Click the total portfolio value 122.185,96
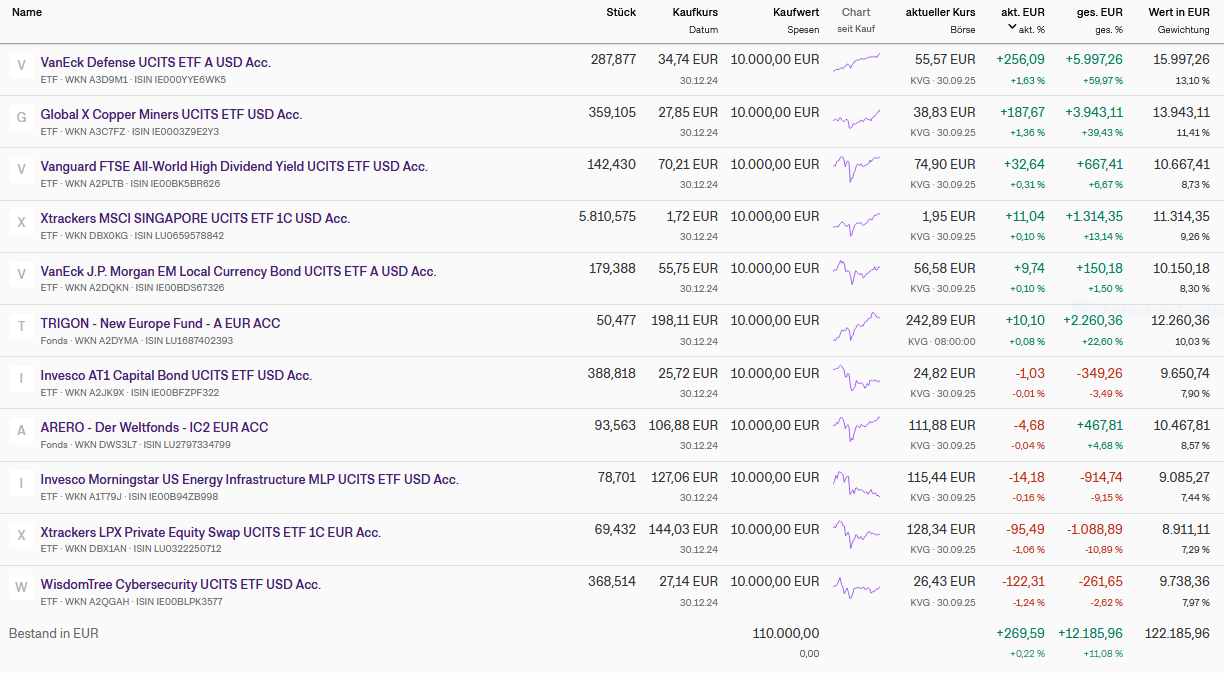 1176,633
